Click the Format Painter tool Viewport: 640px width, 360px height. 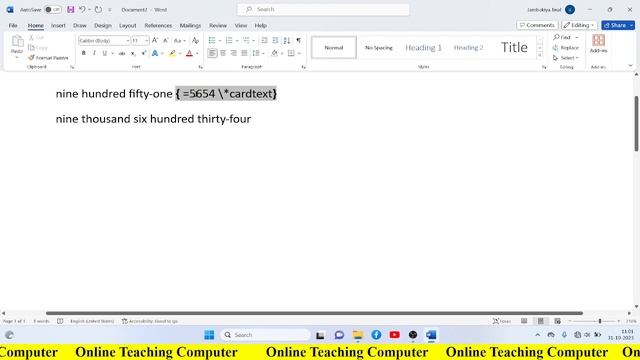click(48, 58)
